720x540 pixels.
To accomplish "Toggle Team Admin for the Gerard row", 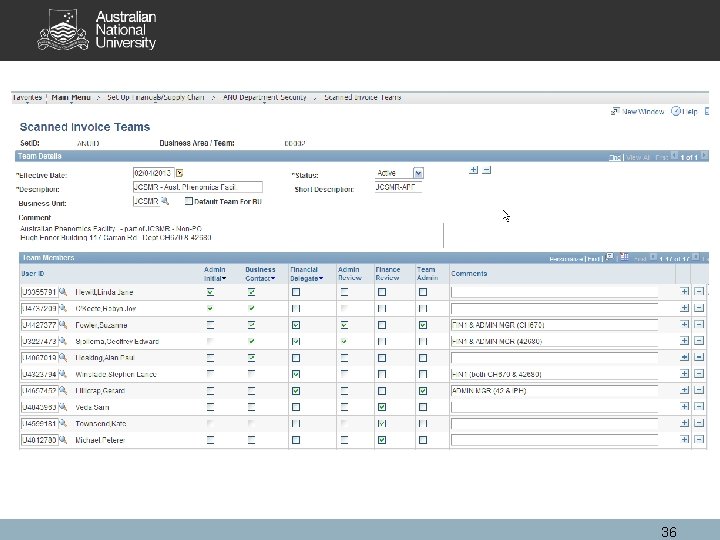I will click(x=423, y=391).
